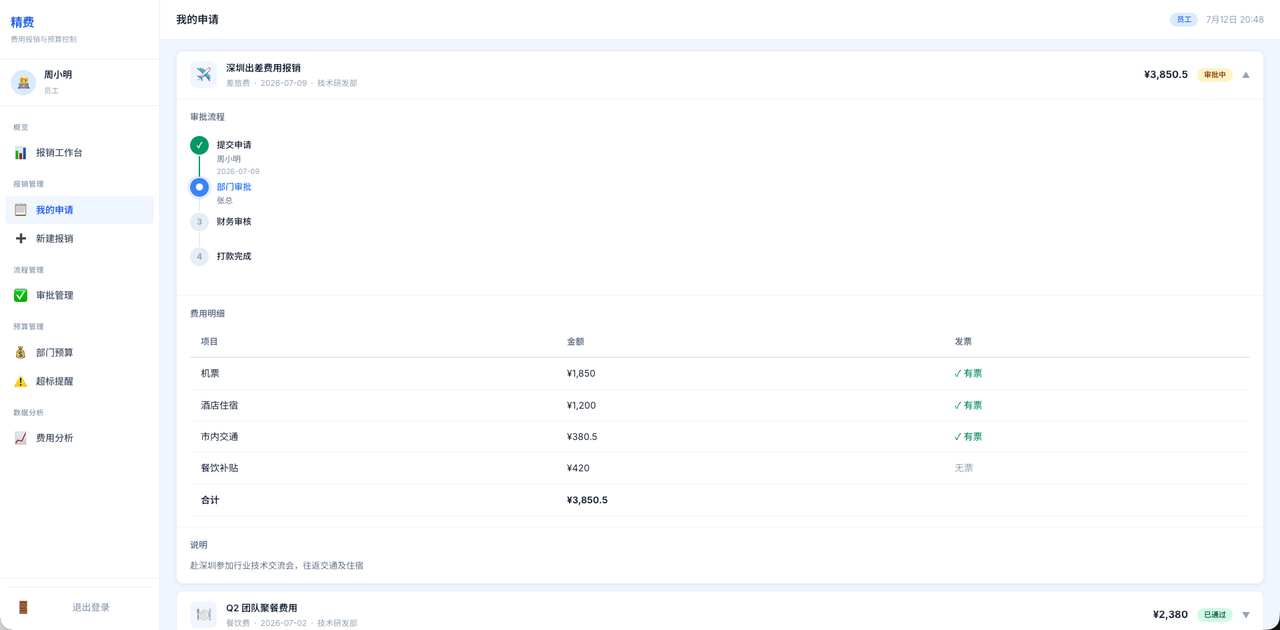1280x630 pixels.
Task: Click the 7月12日 20:48 timestamp
Action: pos(1235,20)
